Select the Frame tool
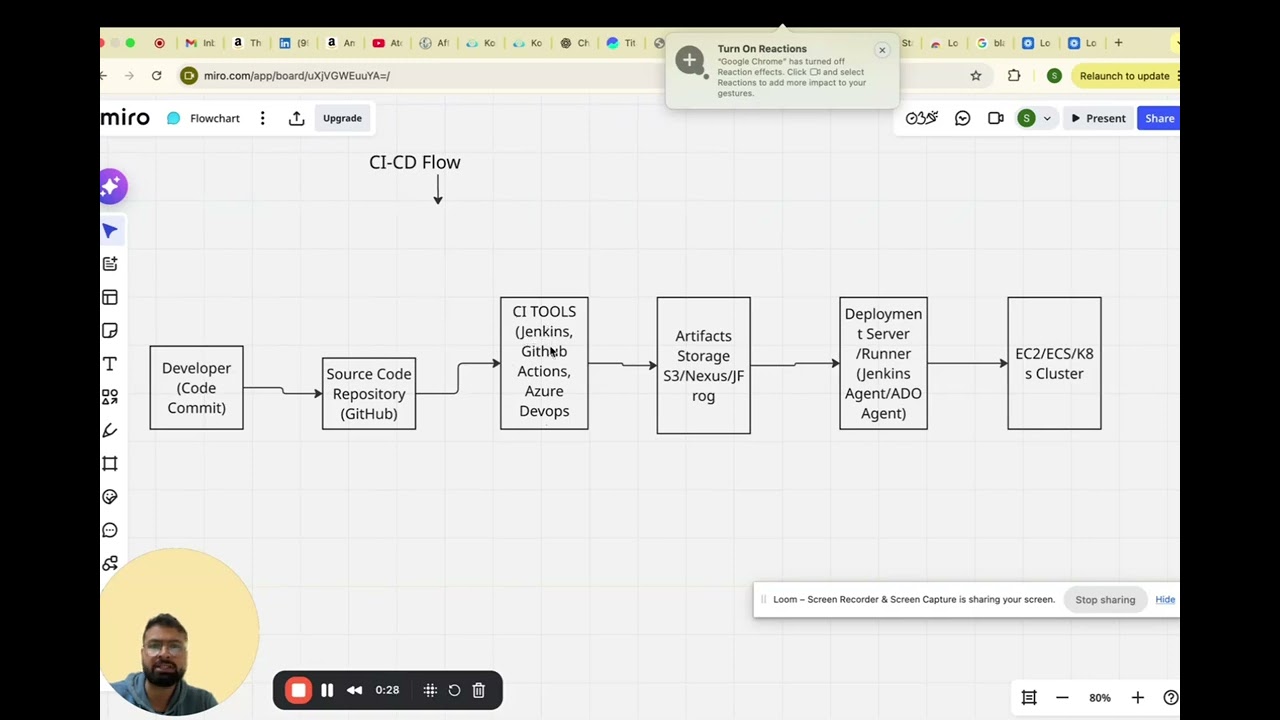The height and width of the screenshot is (720, 1280). coord(110,464)
